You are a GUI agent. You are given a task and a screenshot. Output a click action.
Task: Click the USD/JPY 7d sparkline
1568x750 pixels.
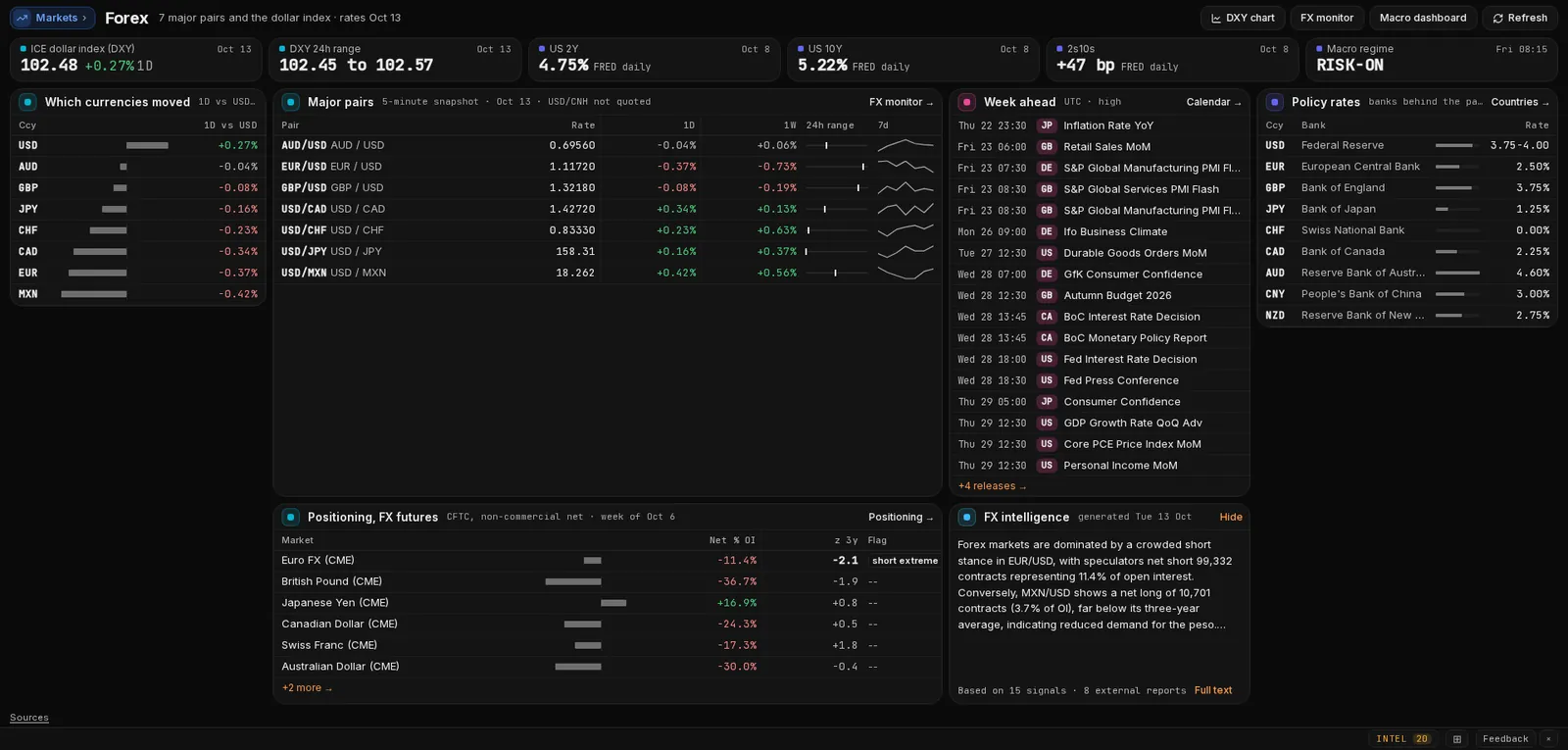click(906, 252)
